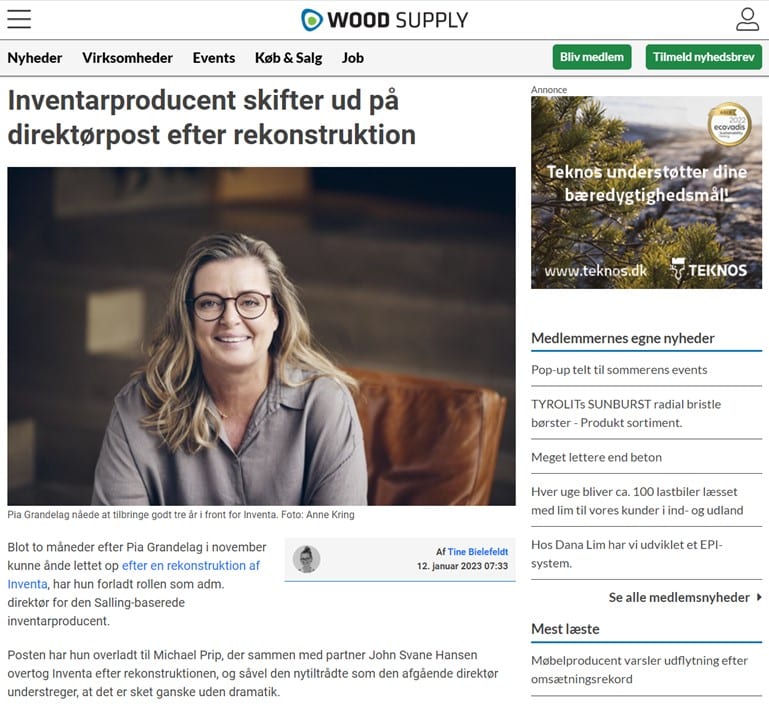Follow the 'efter en rekonstruktion af Inventa' link

[133, 575]
